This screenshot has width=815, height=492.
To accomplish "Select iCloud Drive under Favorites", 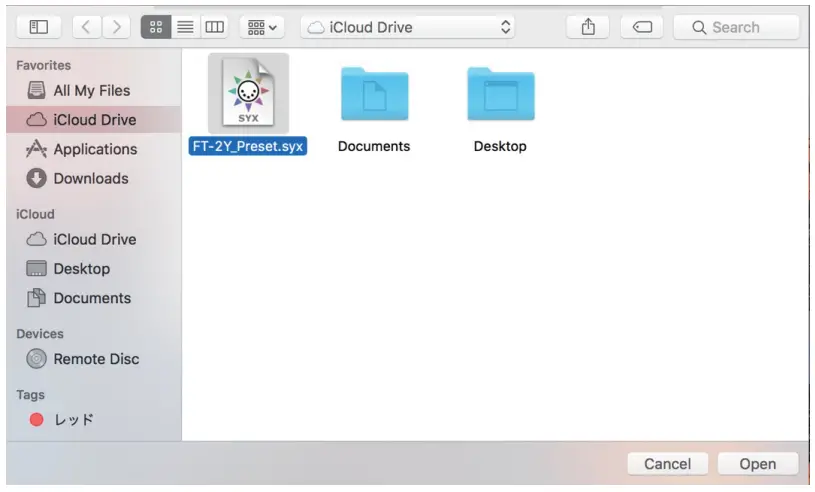I will coord(94,119).
